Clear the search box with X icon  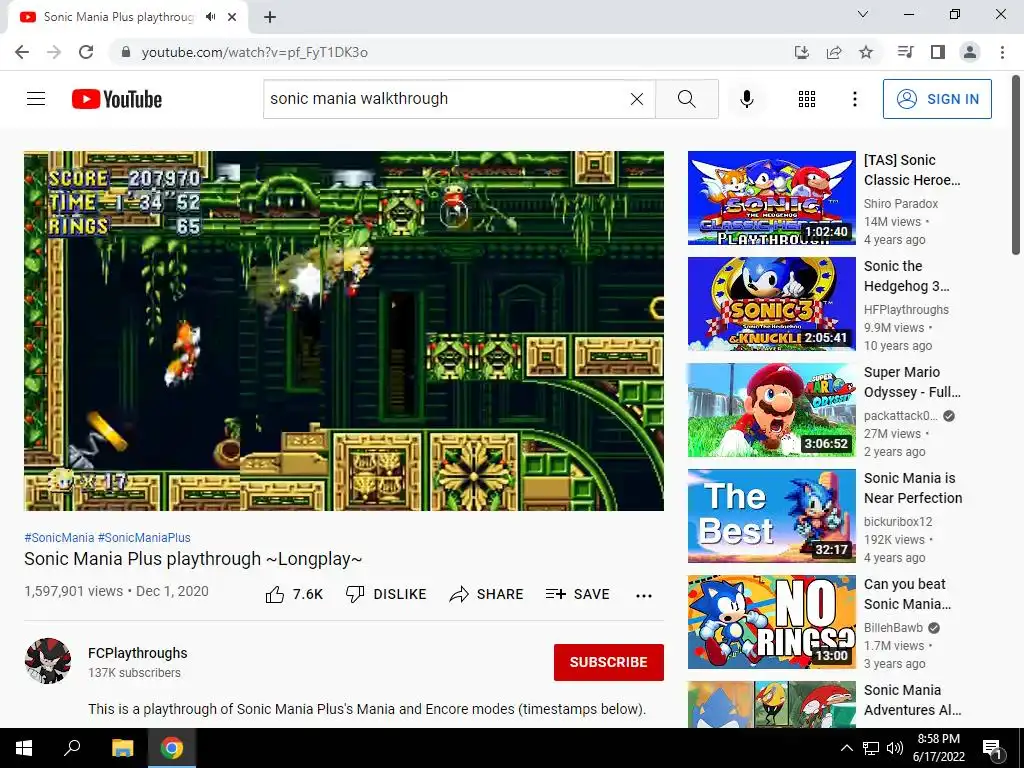coord(637,99)
